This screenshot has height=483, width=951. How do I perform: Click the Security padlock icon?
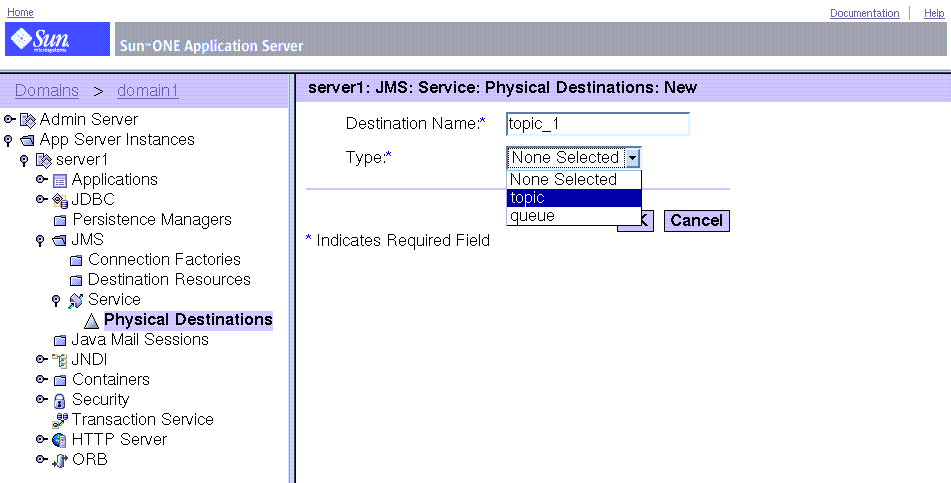pos(59,400)
